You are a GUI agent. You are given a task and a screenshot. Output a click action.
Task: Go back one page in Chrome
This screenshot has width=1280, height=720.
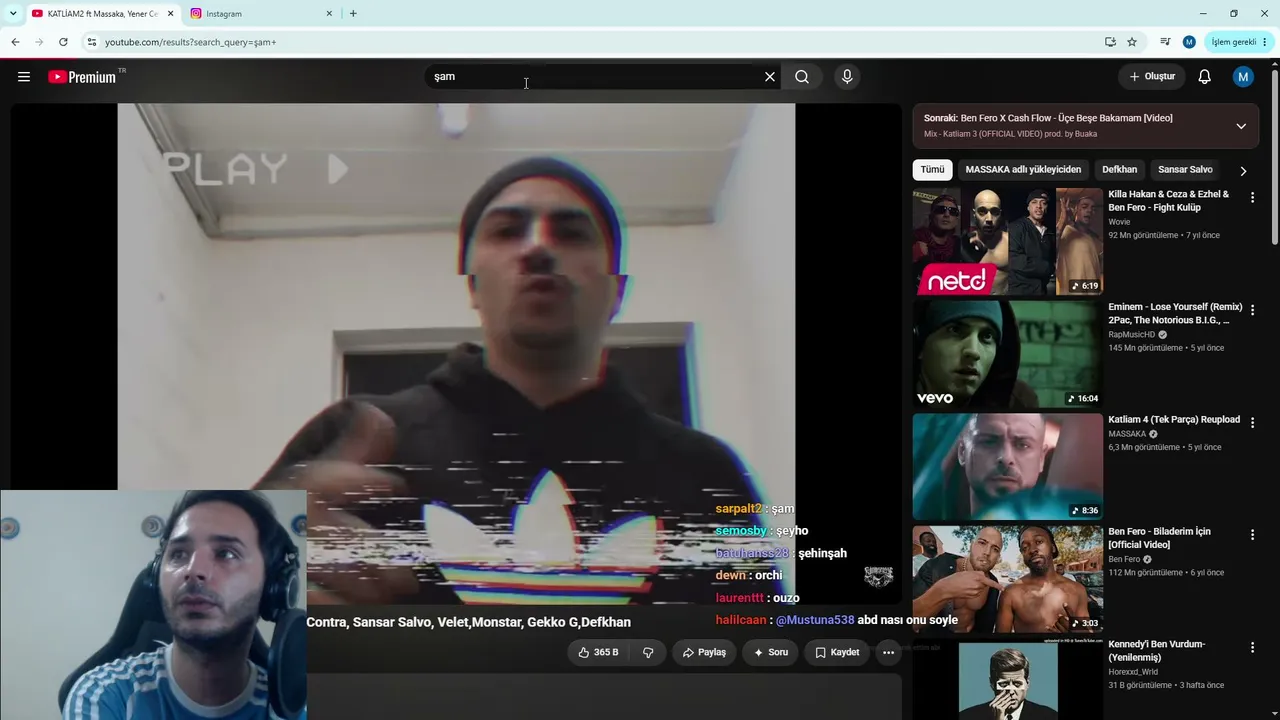15,42
